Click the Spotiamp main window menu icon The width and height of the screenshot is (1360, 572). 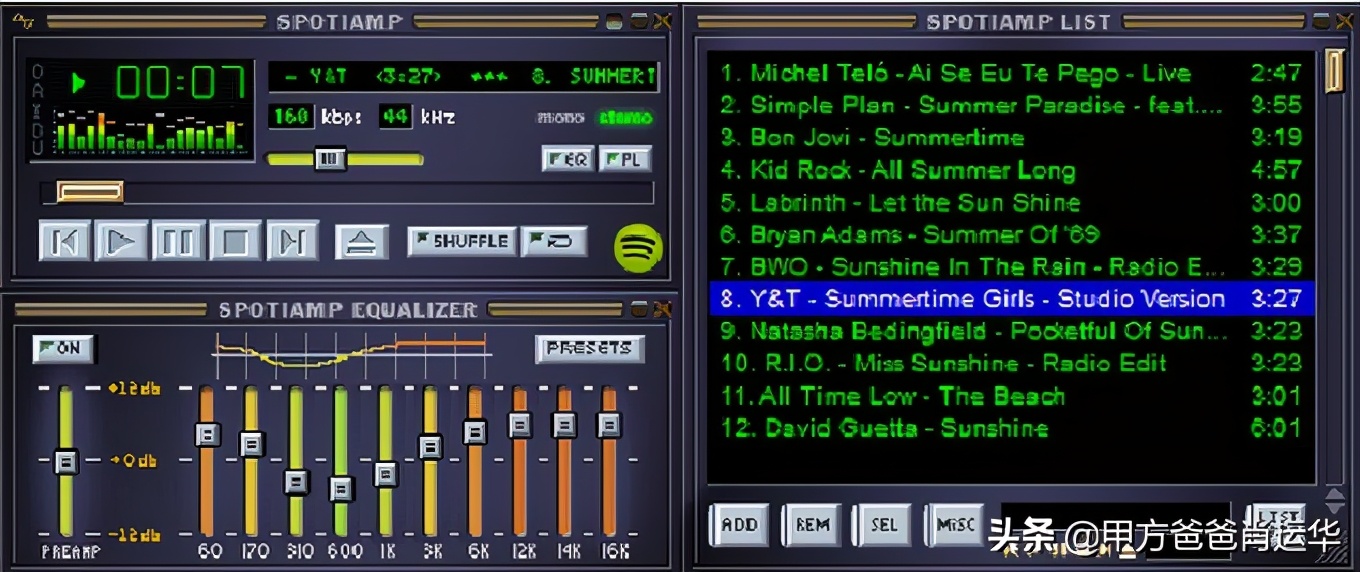coord(23,21)
